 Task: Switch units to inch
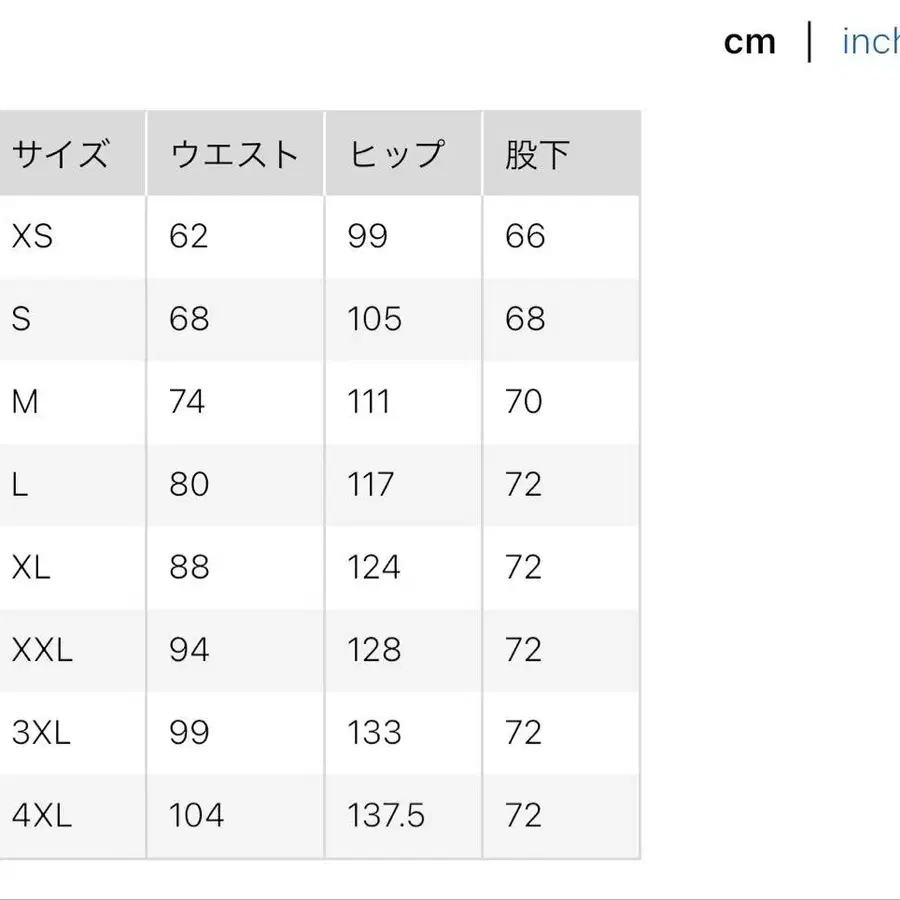click(868, 42)
